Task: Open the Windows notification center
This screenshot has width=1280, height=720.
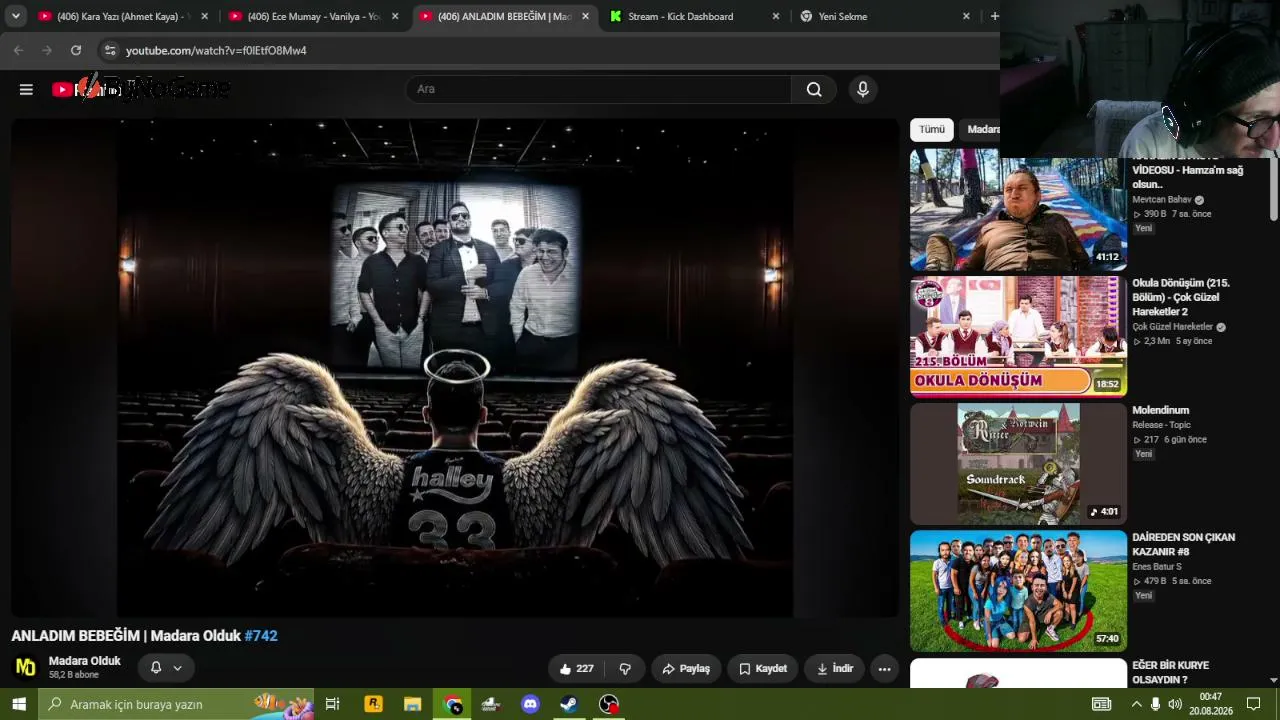Action: pyautogui.click(x=1253, y=704)
